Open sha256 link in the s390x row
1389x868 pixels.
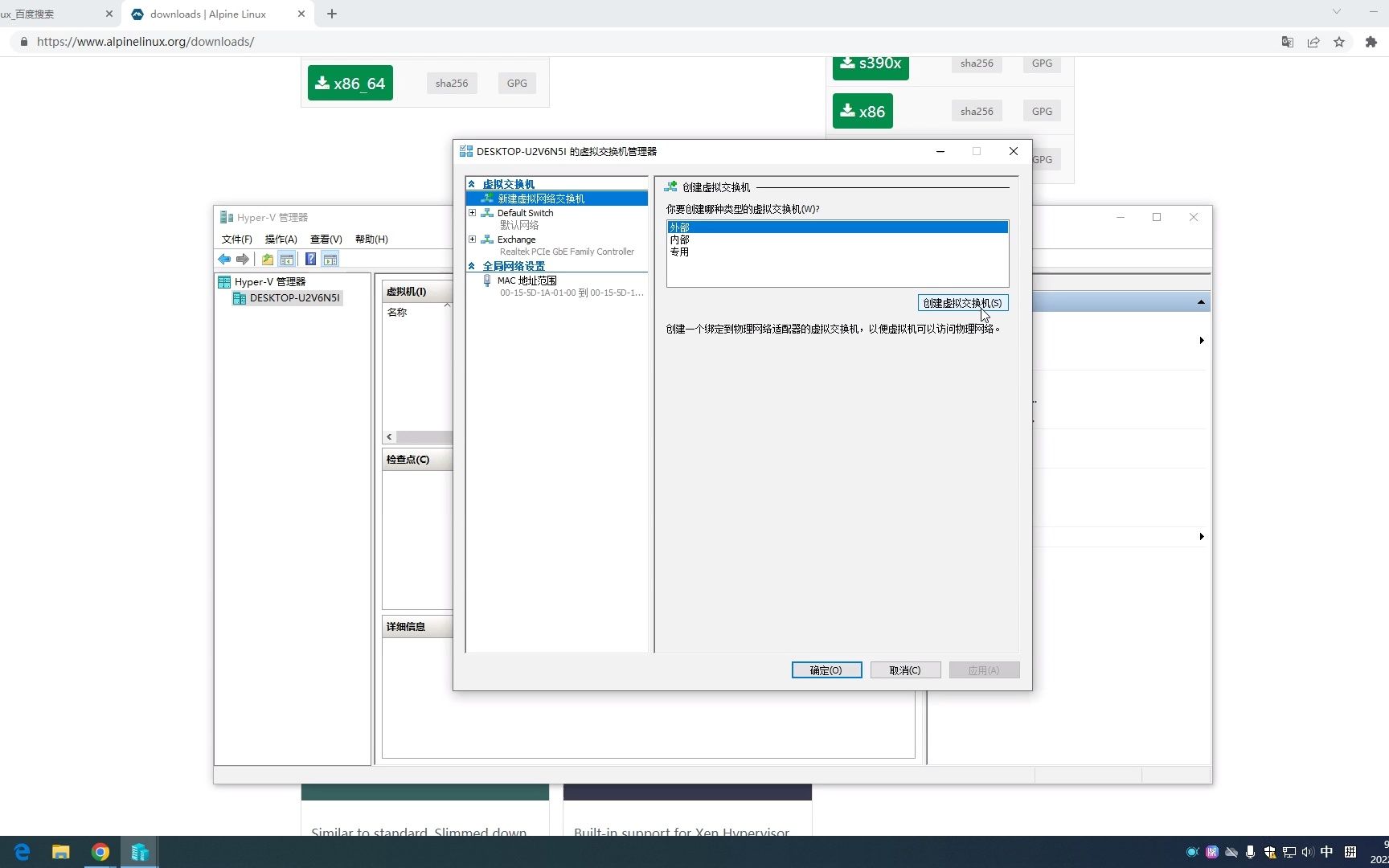(977, 63)
